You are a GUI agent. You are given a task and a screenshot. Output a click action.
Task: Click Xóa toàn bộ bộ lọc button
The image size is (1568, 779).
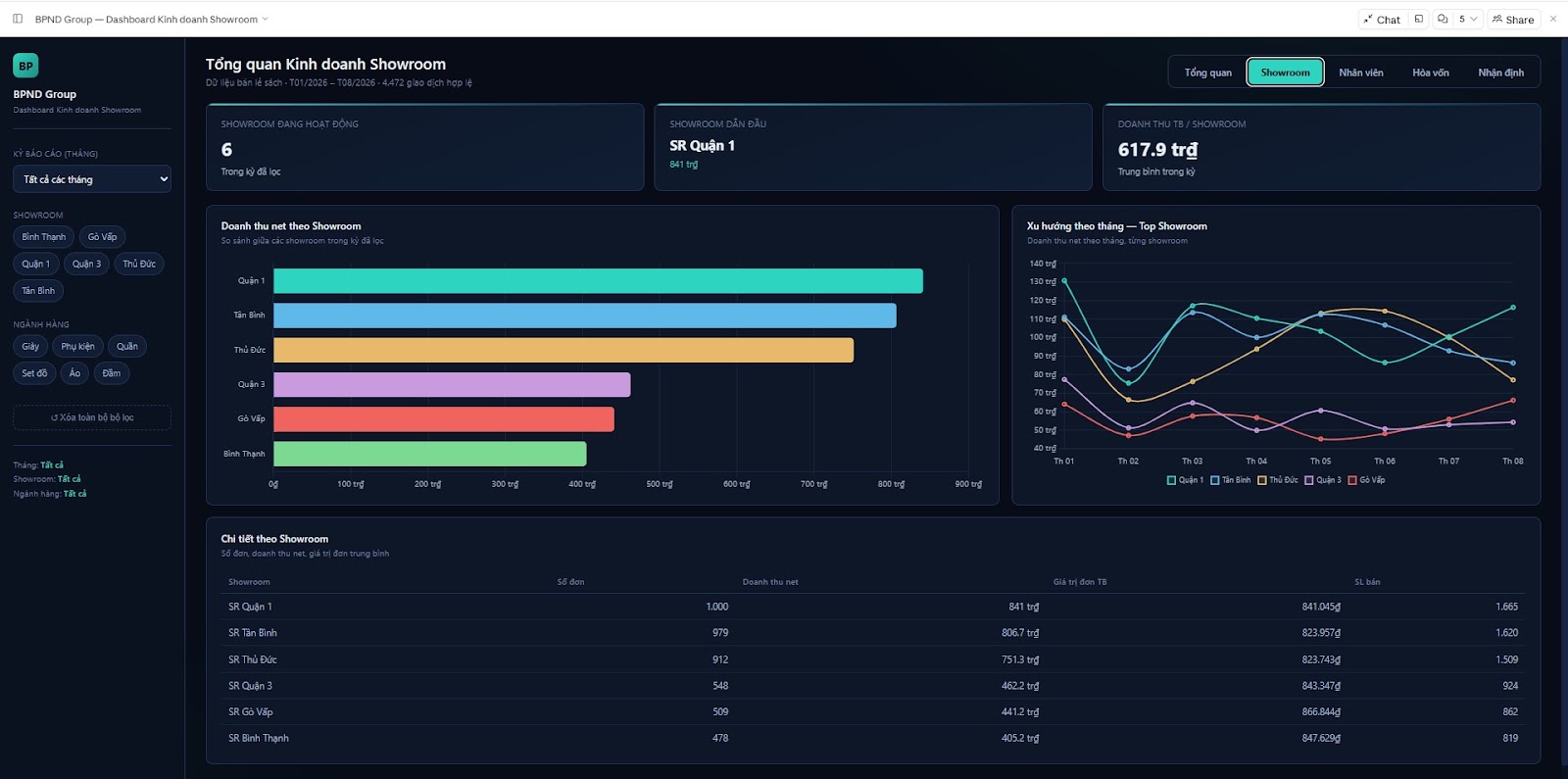92,417
